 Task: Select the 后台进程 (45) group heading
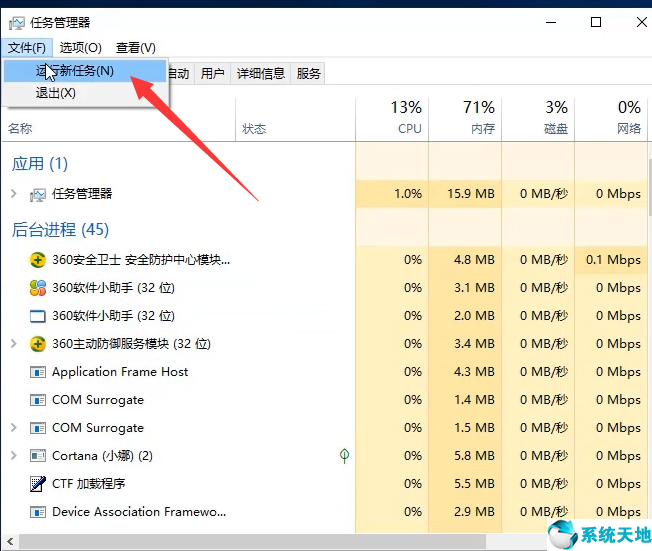tap(60, 230)
